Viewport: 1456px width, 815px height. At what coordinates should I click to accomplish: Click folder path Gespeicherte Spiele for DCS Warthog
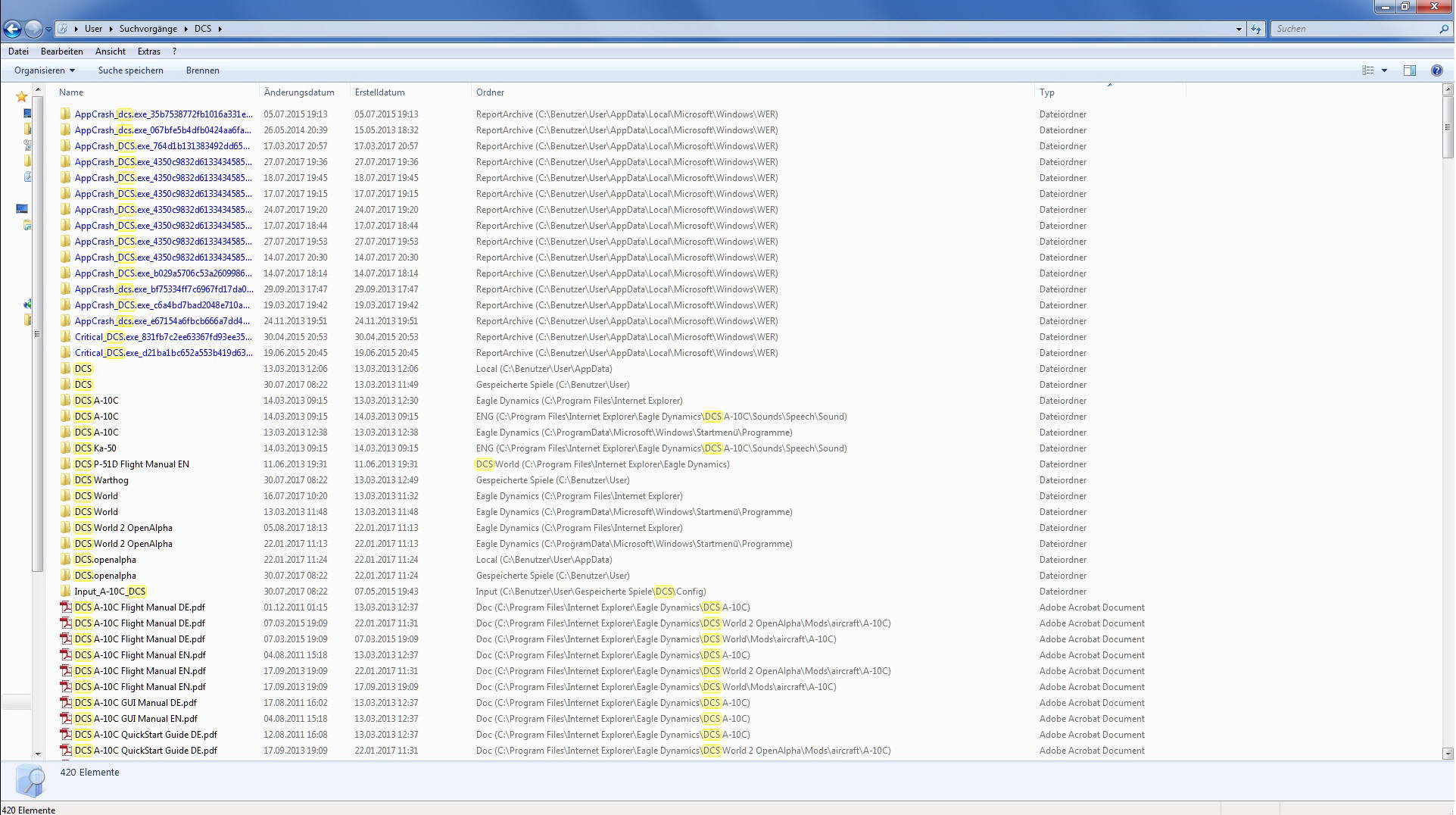[553, 480]
